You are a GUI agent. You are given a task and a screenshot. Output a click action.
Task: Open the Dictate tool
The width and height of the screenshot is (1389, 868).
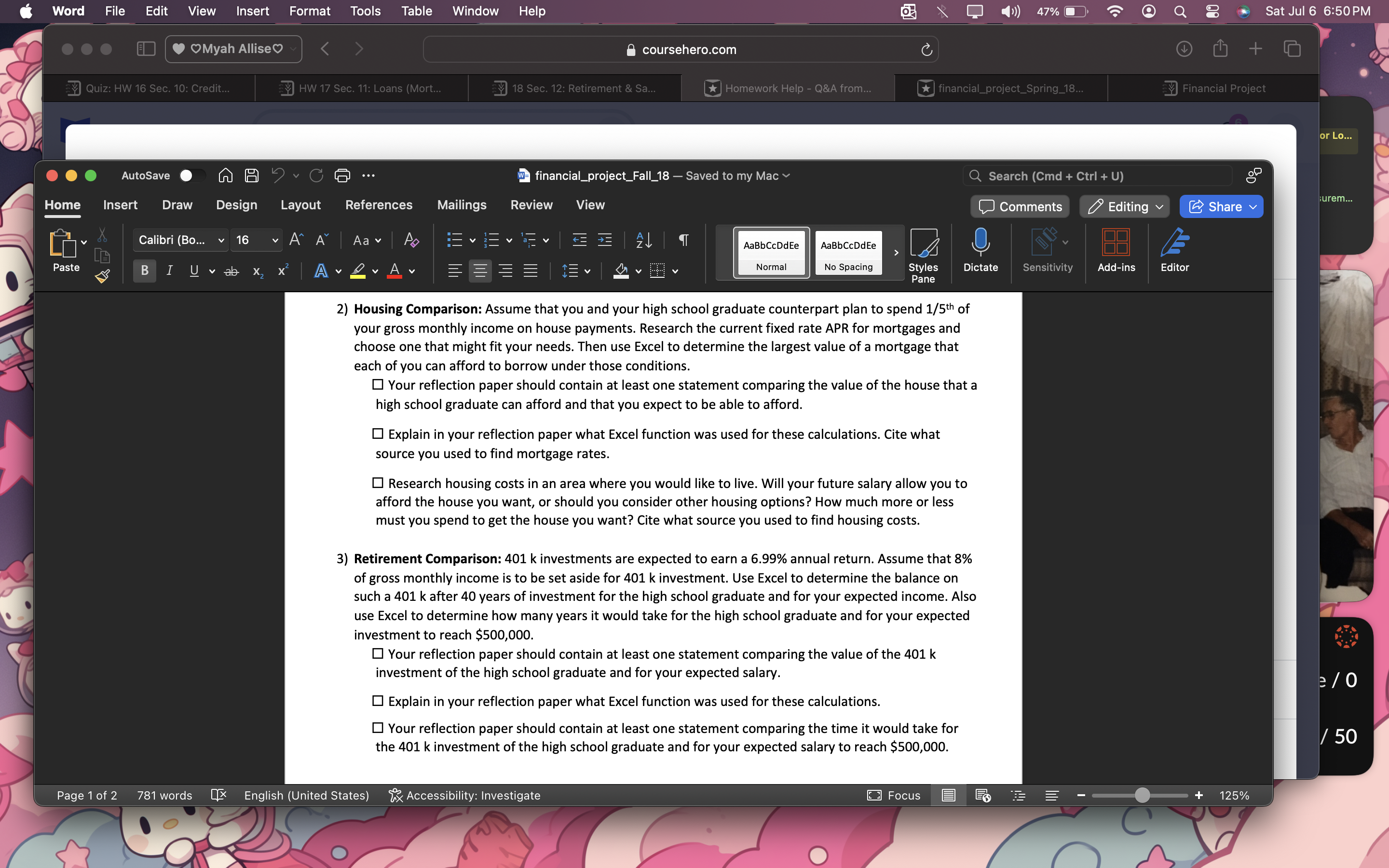(980, 253)
